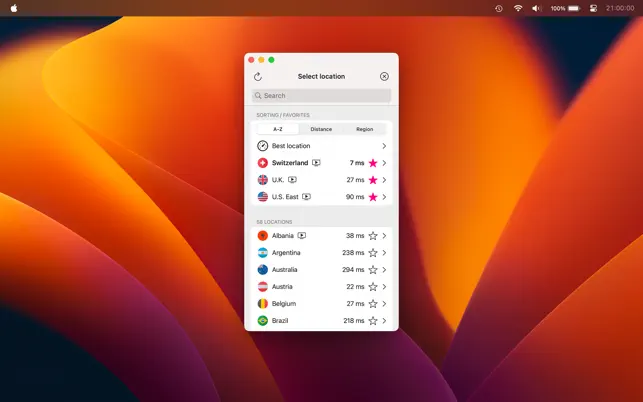
Task: Expand Australia servers chevron
Action: tap(384, 270)
